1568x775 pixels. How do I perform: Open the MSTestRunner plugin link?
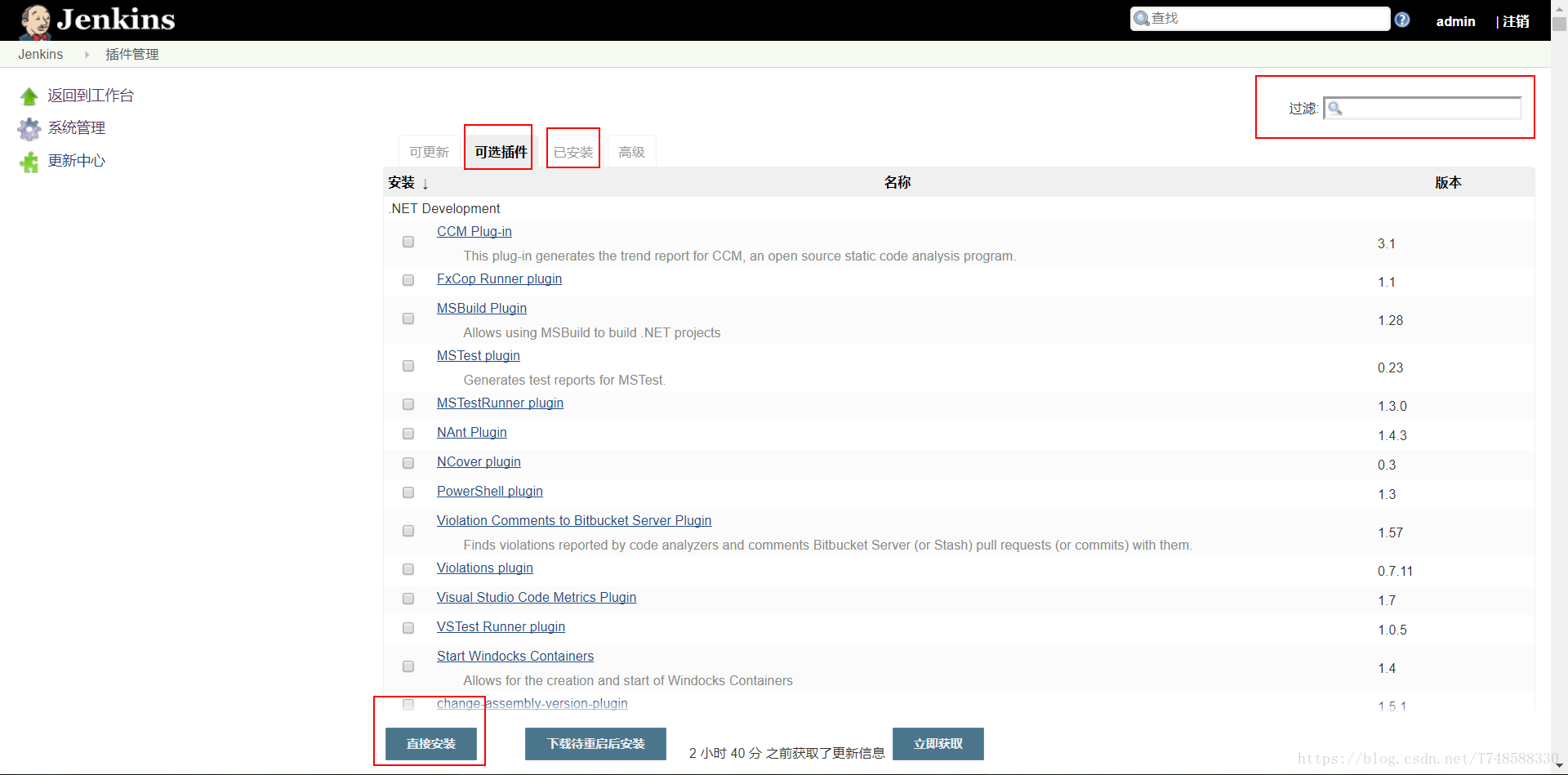[501, 403]
